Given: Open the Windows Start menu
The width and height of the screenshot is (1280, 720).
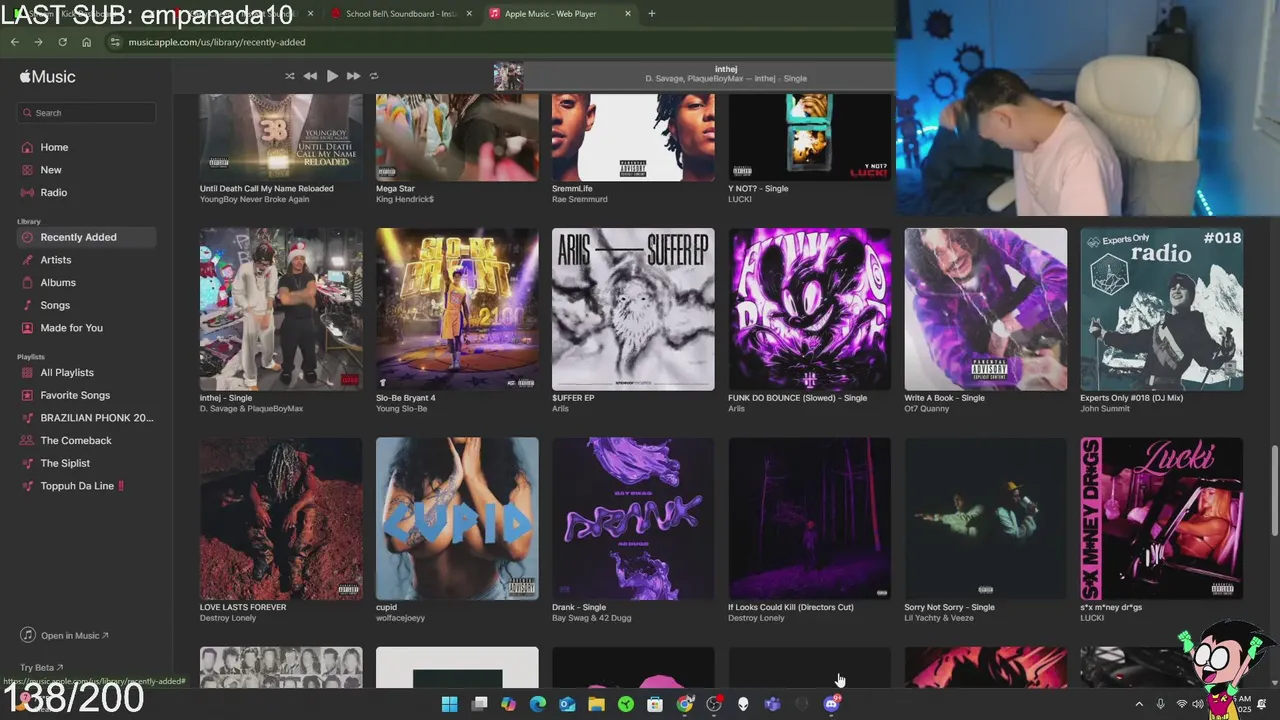Looking at the screenshot, I should tap(449, 704).
